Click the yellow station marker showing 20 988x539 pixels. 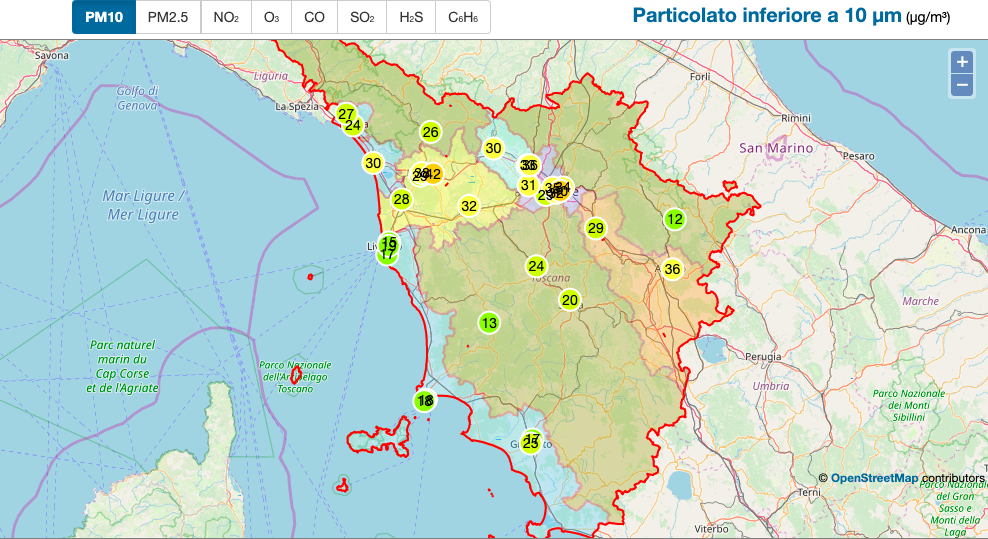[x=570, y=300]
